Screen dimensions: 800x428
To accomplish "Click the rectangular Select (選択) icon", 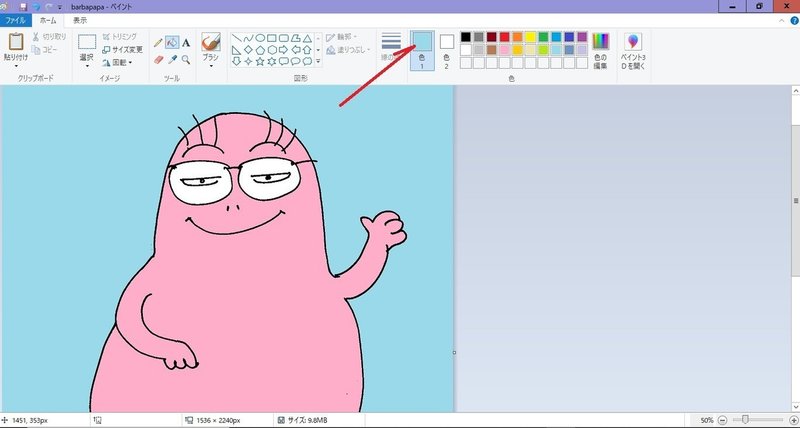I will (x=87, y=42).
